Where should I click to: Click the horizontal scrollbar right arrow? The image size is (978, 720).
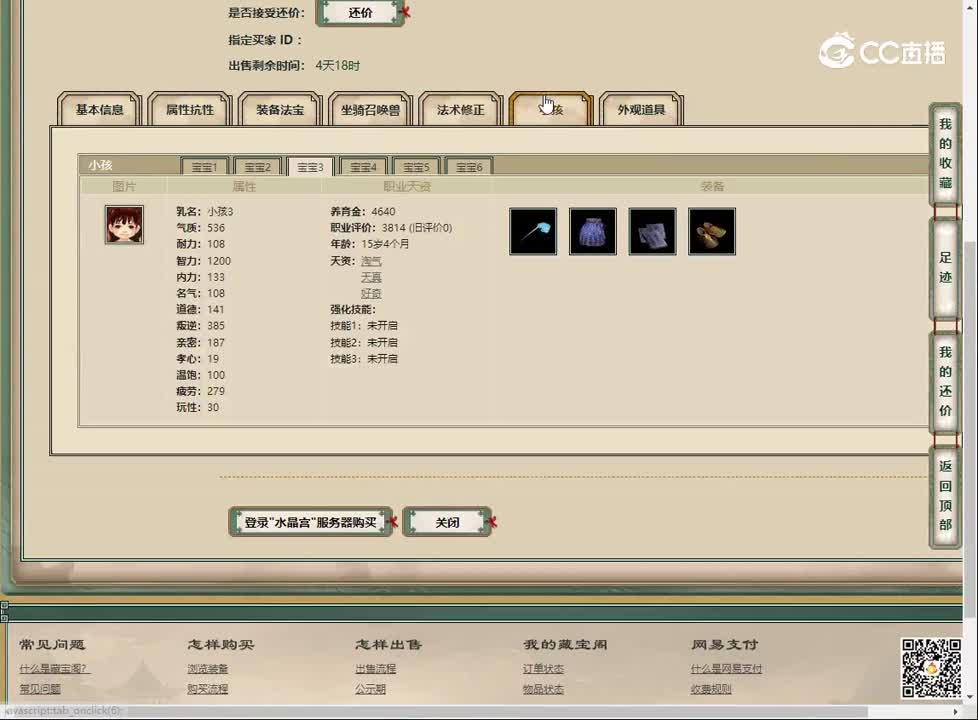tap(956, 711)
